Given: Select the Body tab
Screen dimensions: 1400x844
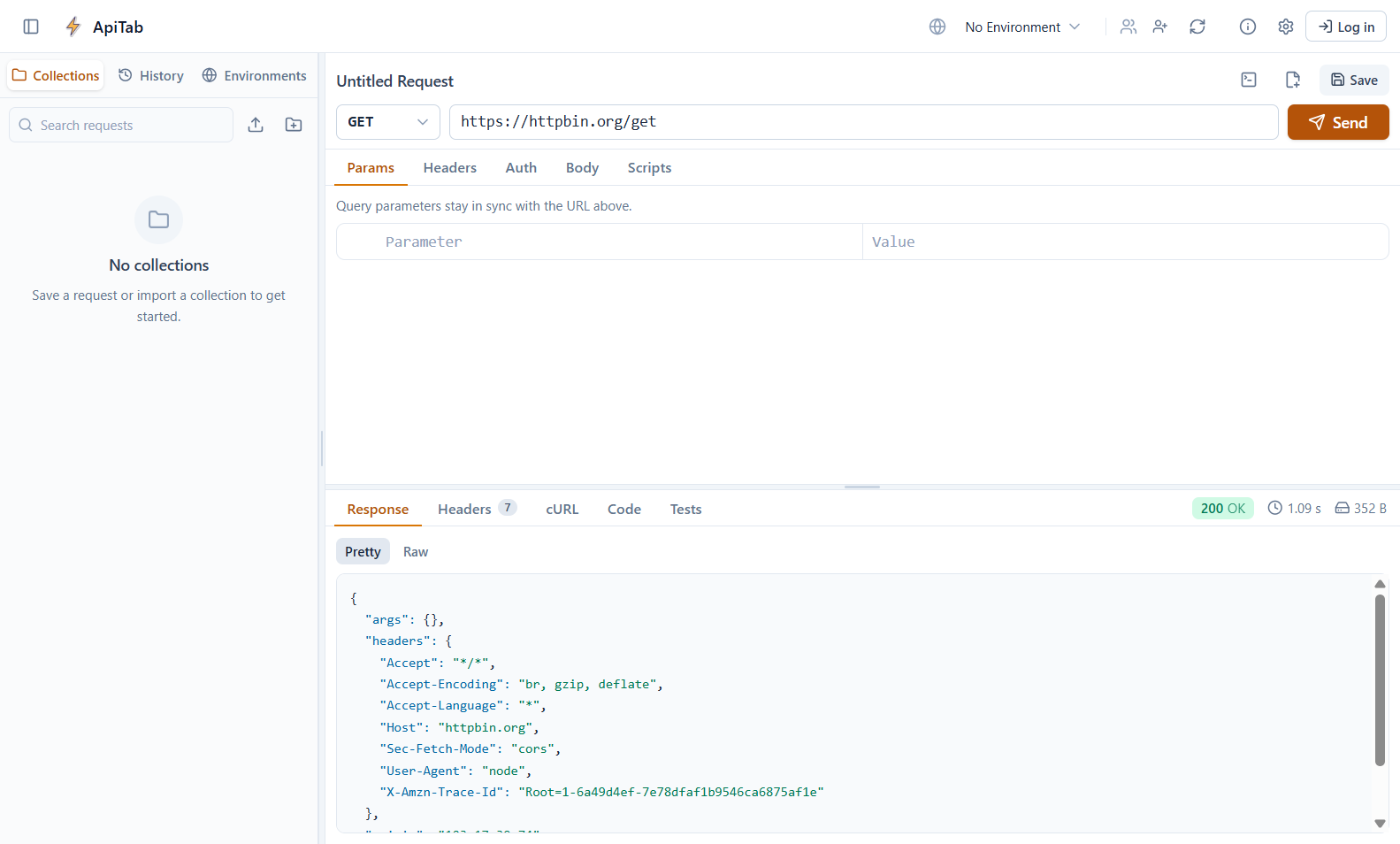Looking at the screenshot, I should (x=582, y=167).
